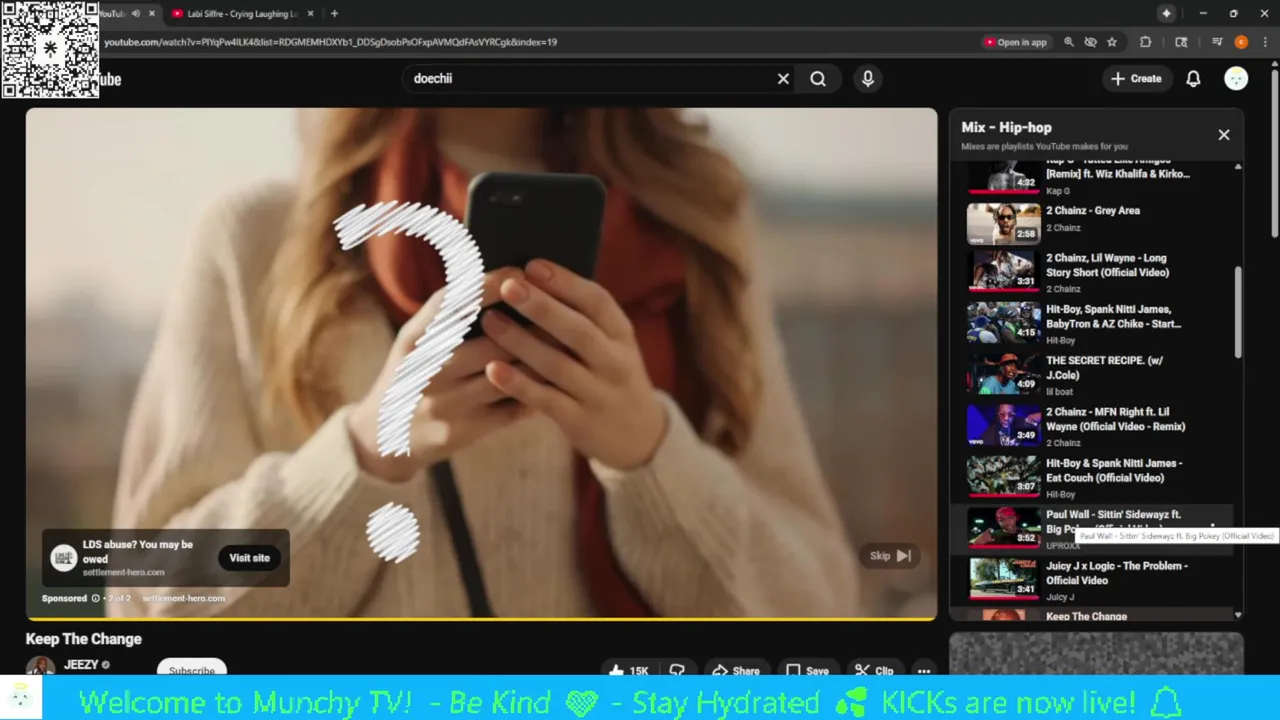Image resolution: width=1280 pixels, height=720 pixels.
Task: Open the JEEZY channel name link
Action: [81, 665]
